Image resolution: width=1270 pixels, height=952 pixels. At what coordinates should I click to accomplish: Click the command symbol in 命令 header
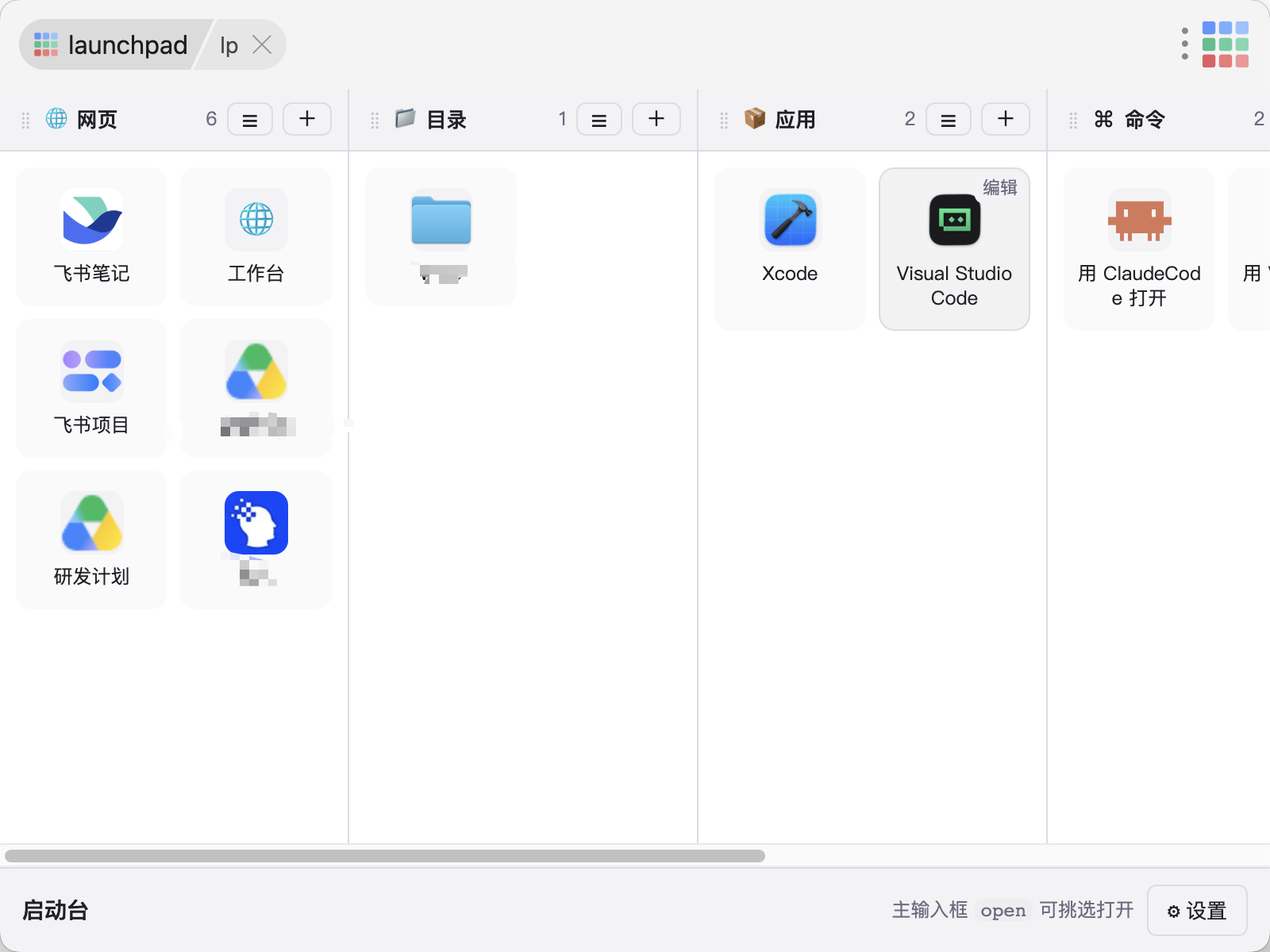pyautogui.click(x=1103, y=119)
